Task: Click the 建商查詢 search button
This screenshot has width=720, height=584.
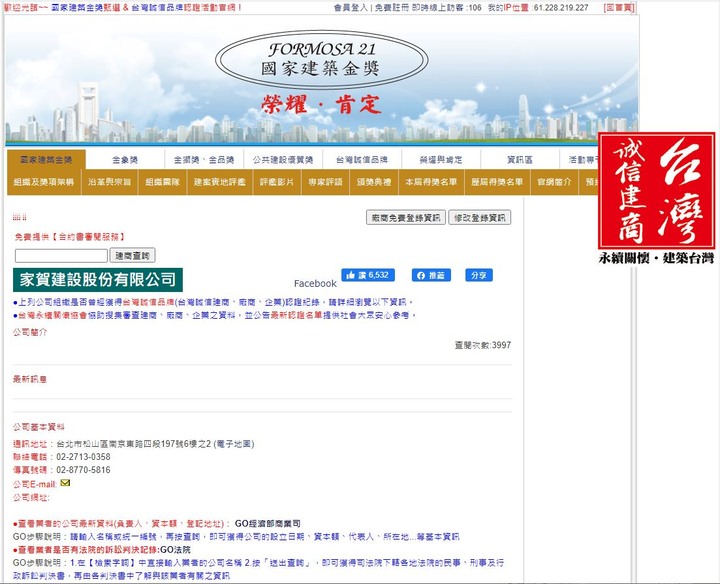Action: coord(132,256)
